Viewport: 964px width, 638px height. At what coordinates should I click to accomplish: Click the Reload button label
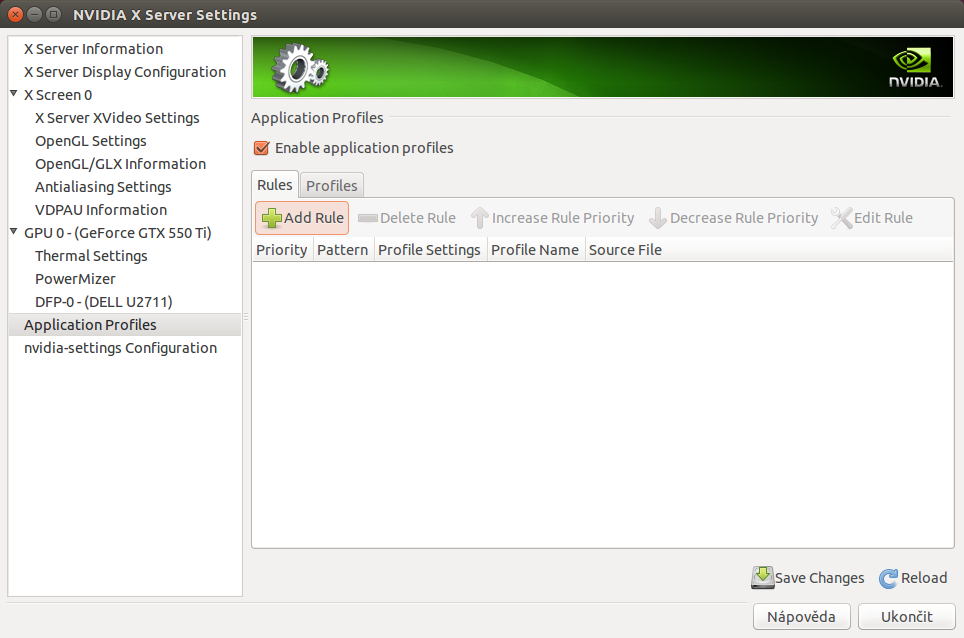924,578
